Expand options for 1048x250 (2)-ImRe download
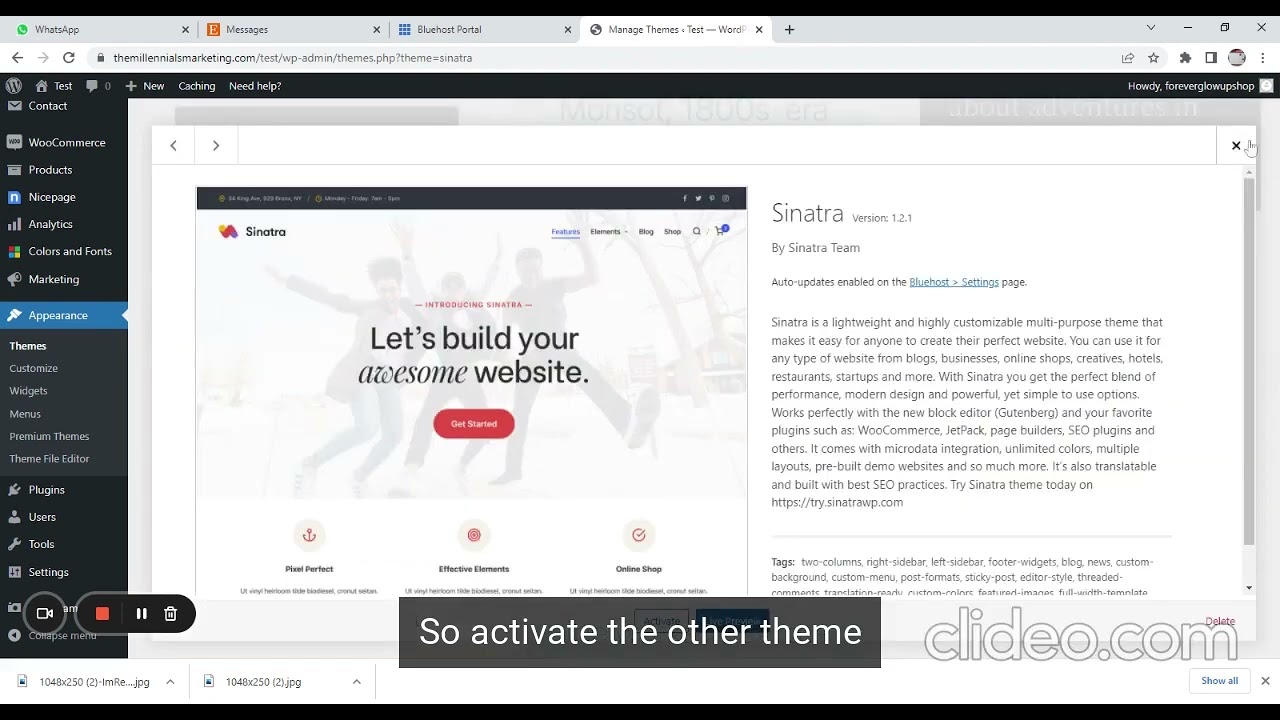The image size is (1280, 720). 170,682
